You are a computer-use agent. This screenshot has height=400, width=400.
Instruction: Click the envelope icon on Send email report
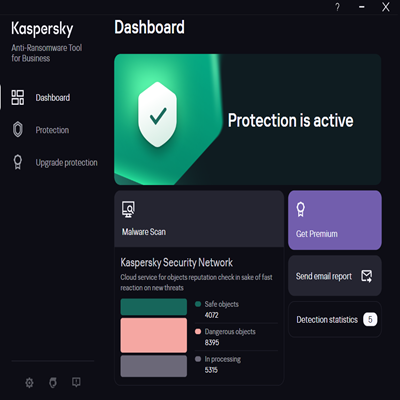pos(367,276)
